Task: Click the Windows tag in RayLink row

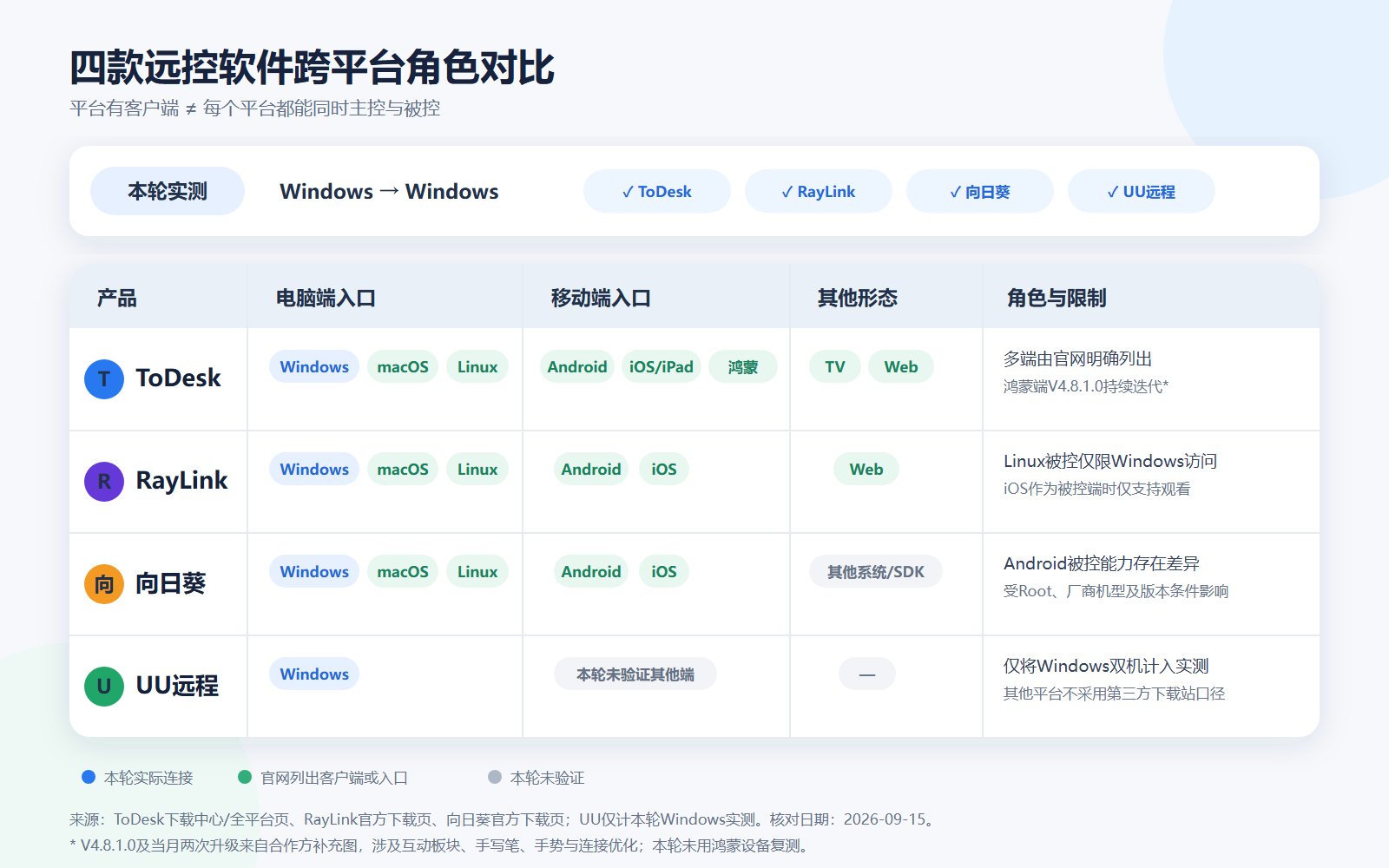Action: (x=314, y=469)
